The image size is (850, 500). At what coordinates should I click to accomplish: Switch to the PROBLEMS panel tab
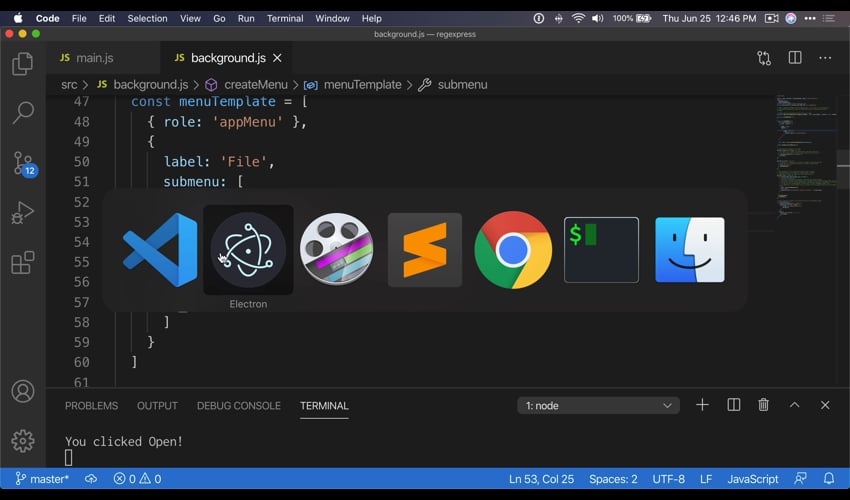tap(91, 406)
